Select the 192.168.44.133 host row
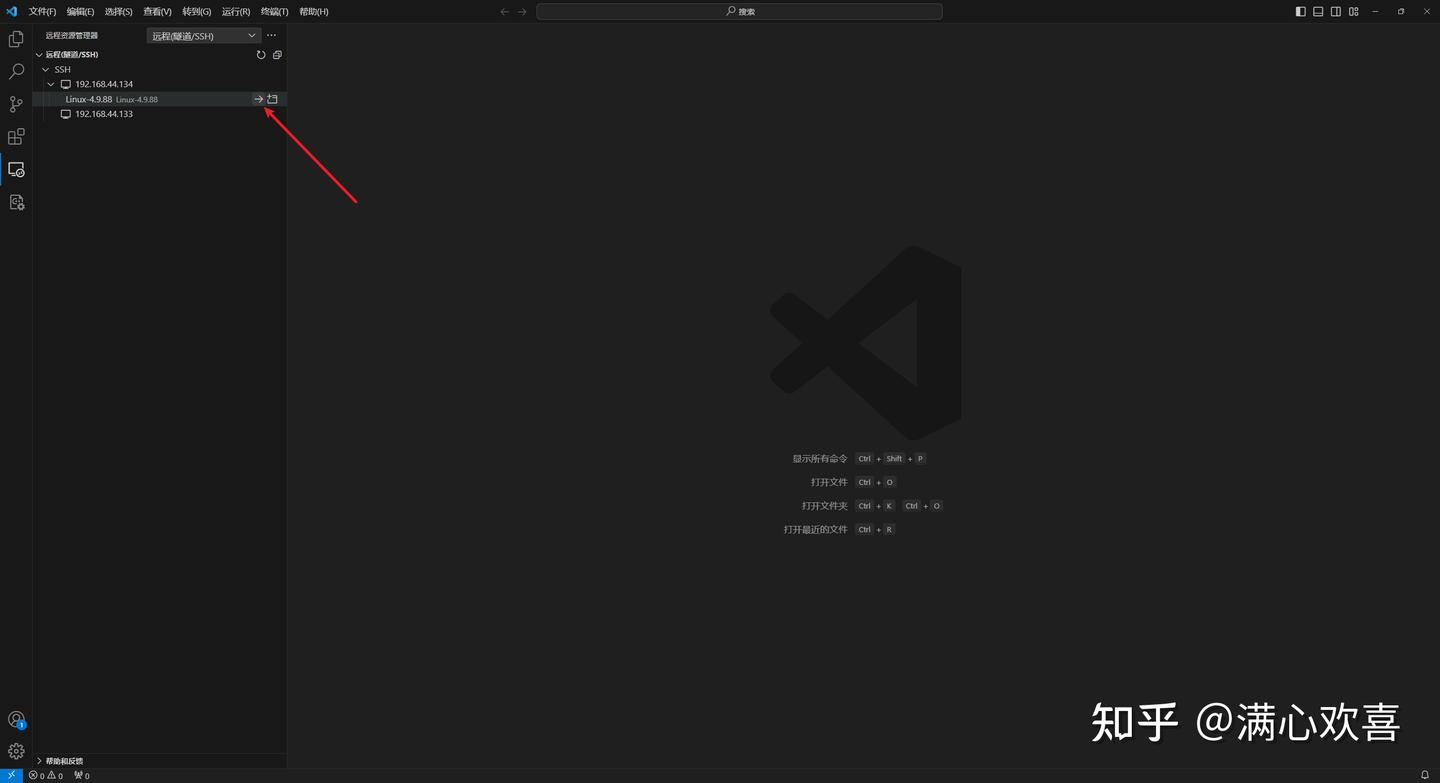This screenshot has width=1440, height=783. click(x=160, y=114)
